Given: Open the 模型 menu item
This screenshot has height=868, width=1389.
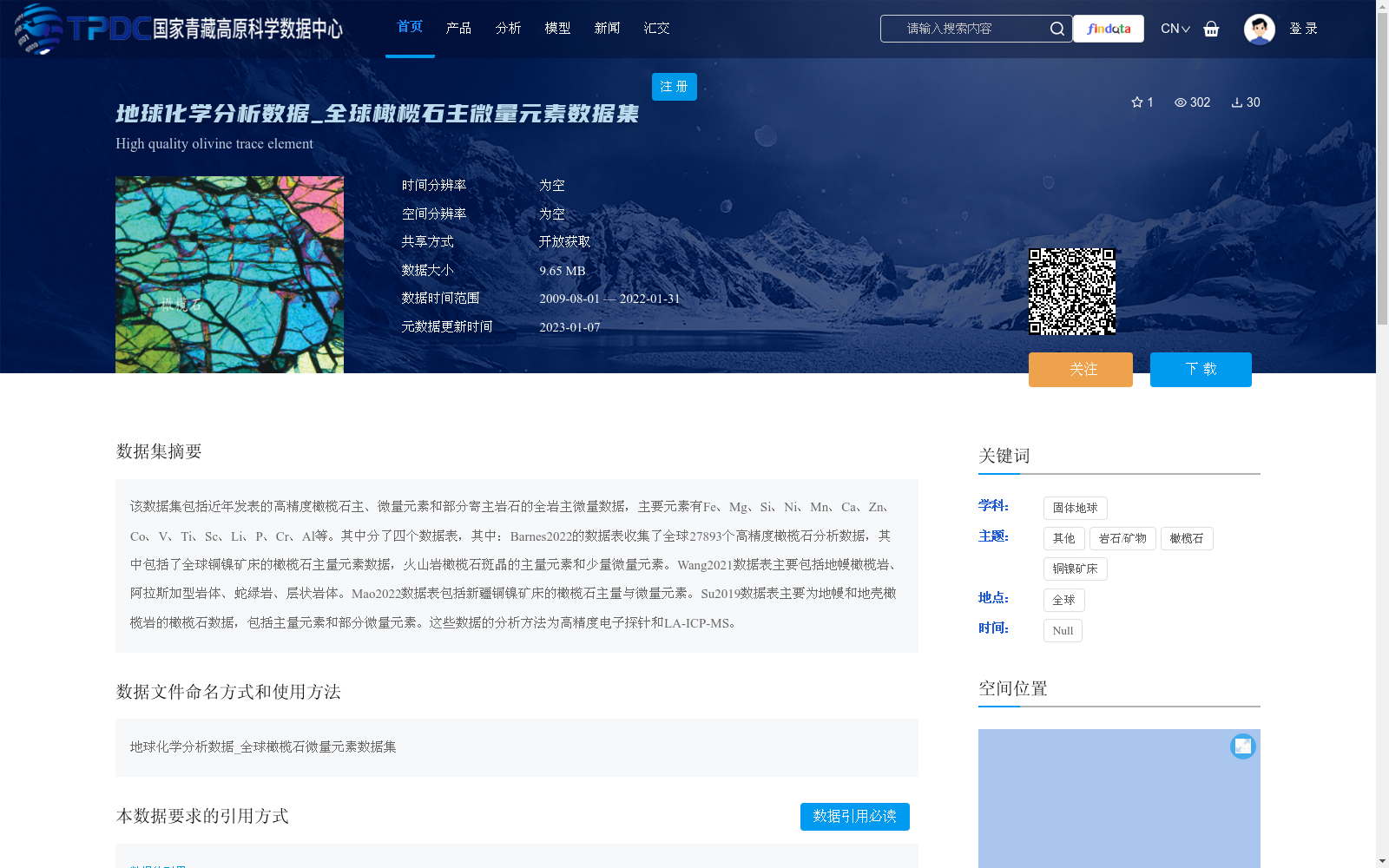Looking at the screenshot, I should pos(557,29).
